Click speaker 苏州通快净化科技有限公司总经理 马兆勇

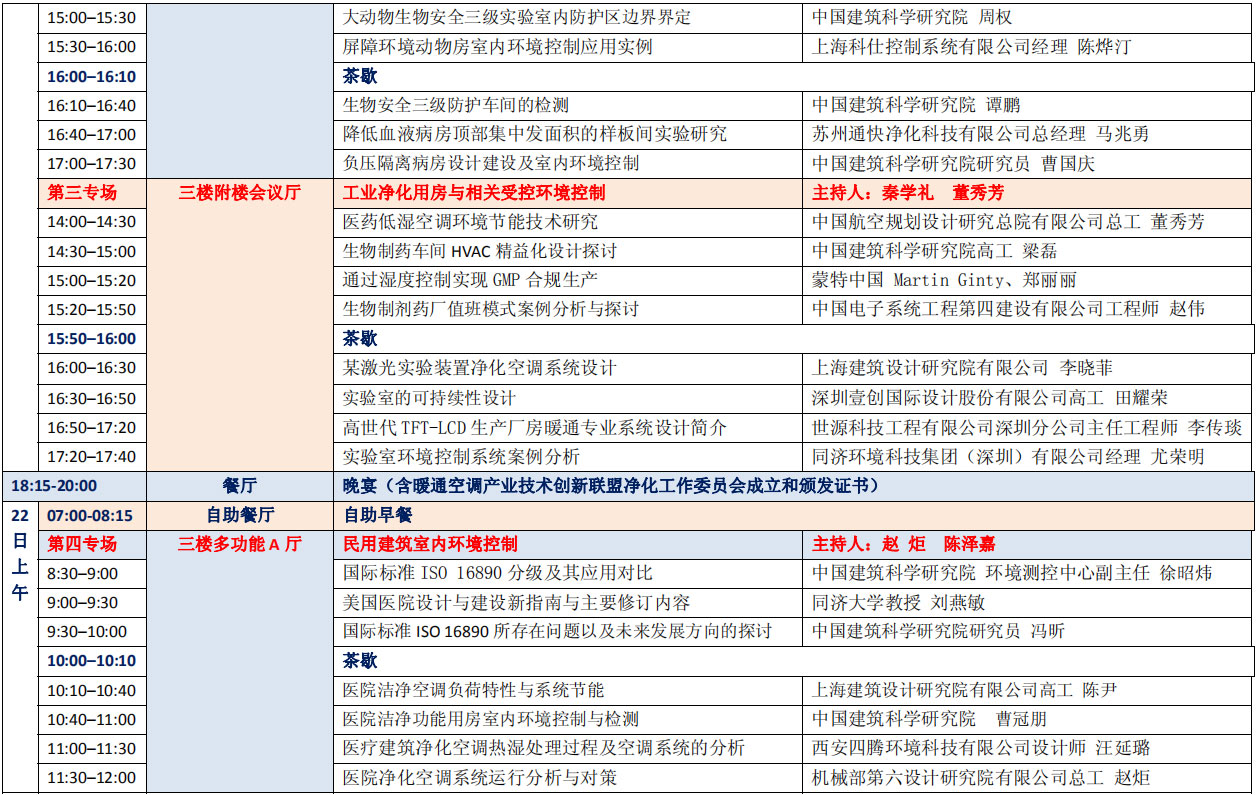[x=981, y=134]
